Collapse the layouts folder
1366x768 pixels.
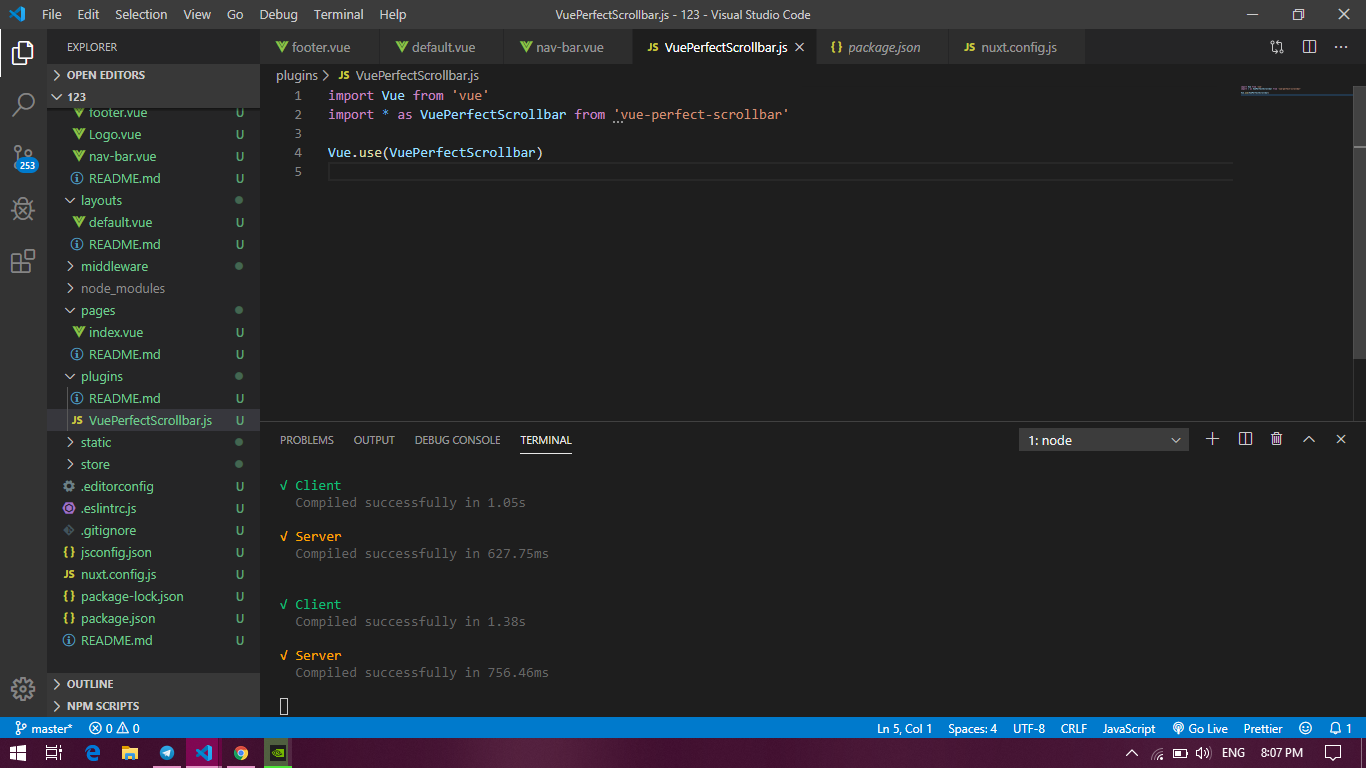click(x=153, y=200)
